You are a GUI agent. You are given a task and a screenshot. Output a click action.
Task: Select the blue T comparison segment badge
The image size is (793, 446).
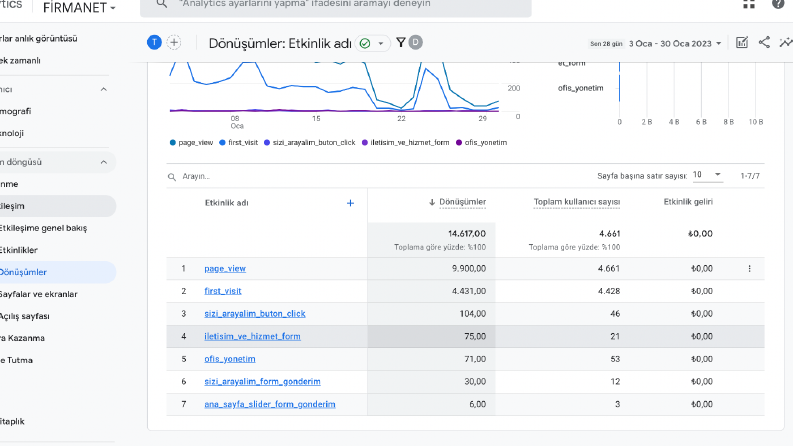click(x=154, y=42)
